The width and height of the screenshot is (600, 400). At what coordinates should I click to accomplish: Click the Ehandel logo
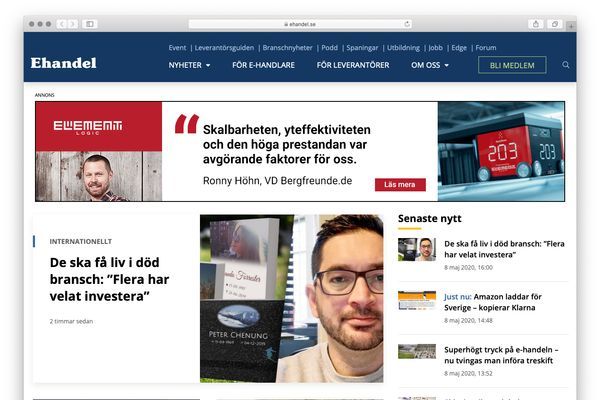tap(63, 63)
